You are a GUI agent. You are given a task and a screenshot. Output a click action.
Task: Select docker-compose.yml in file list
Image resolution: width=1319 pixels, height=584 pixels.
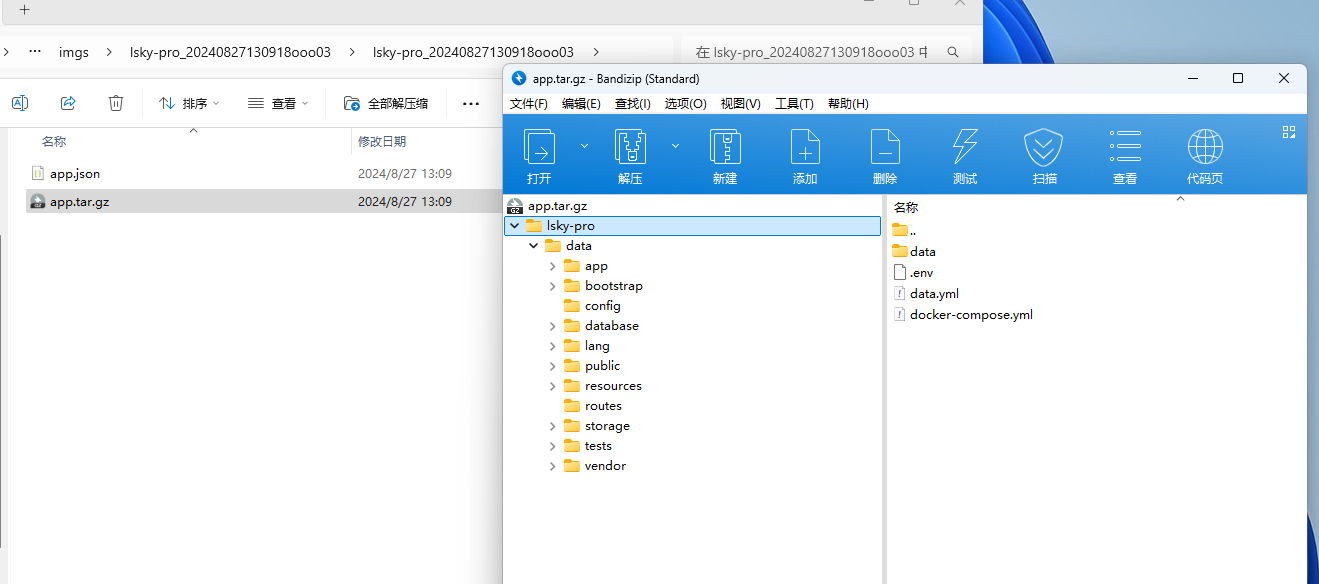click(x=962, y=314)
